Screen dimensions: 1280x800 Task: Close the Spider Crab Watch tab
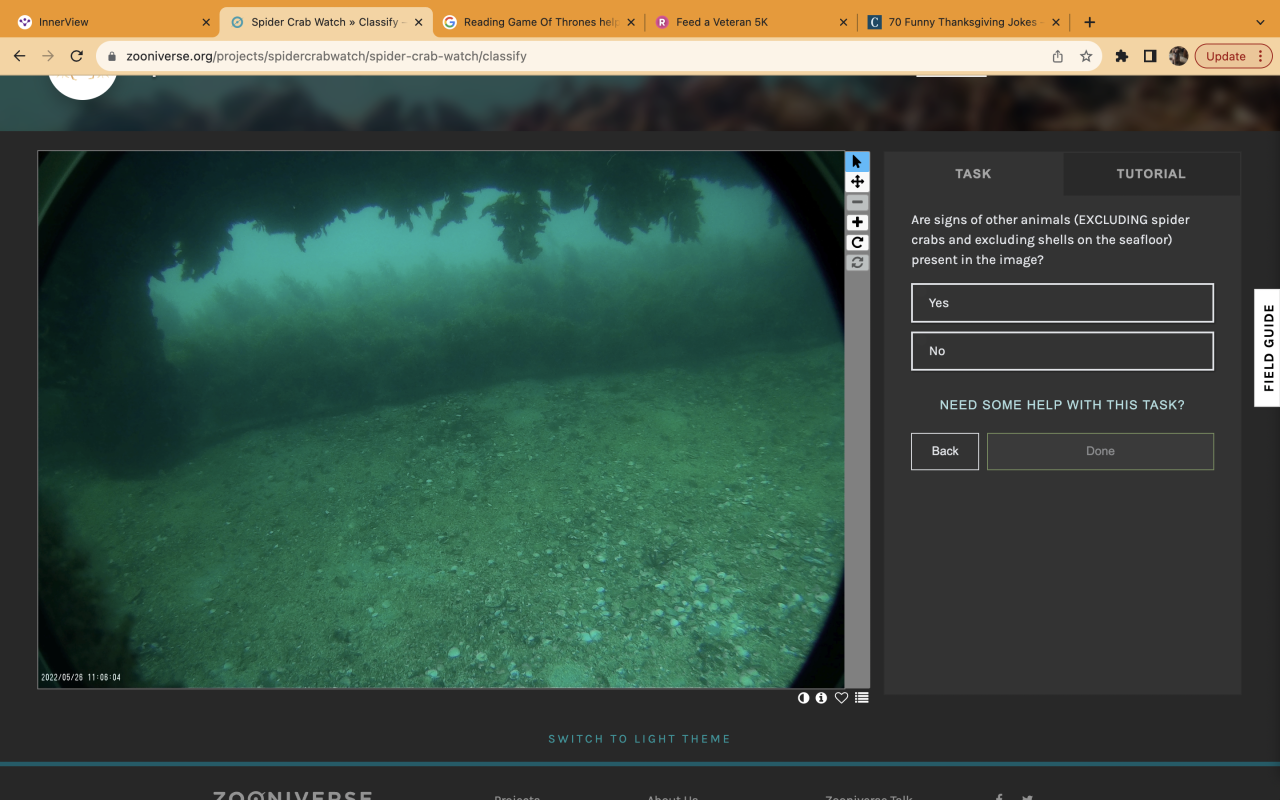(x=418, y=22)
